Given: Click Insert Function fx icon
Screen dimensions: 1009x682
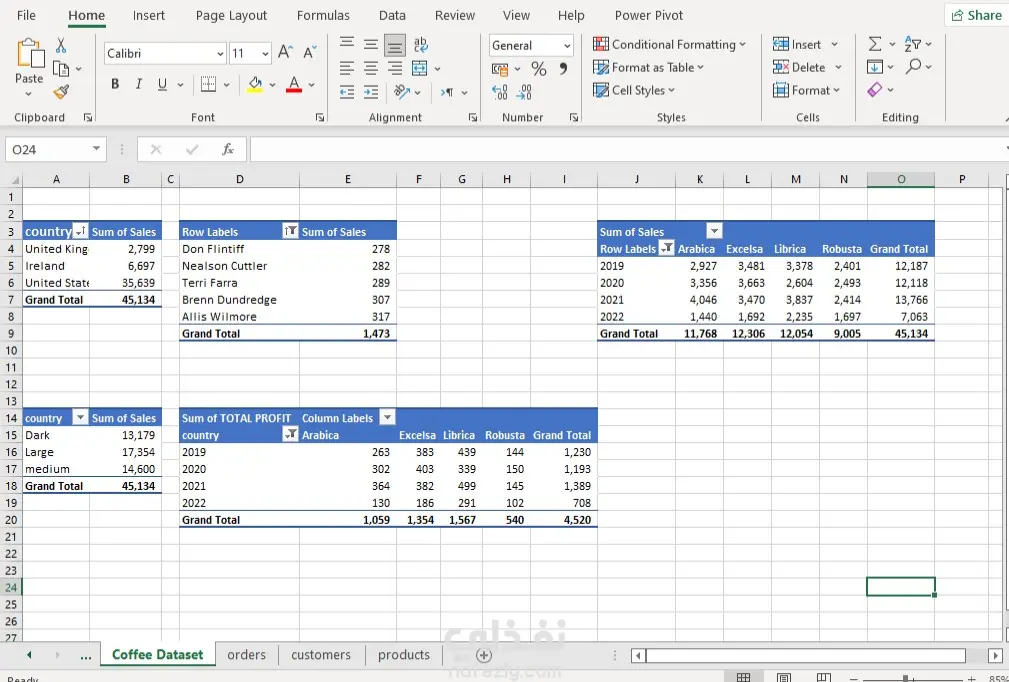Looking at the screenshot, I should [227, 149].
